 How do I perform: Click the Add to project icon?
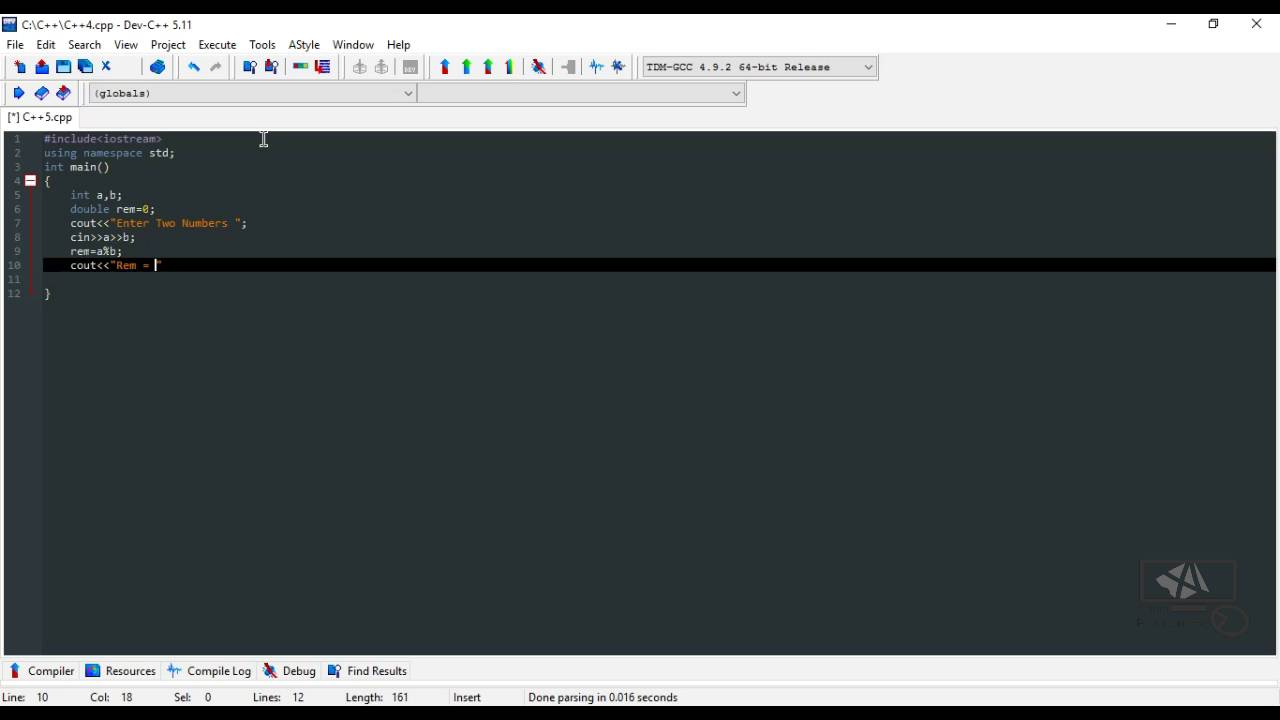coord(360,67)
